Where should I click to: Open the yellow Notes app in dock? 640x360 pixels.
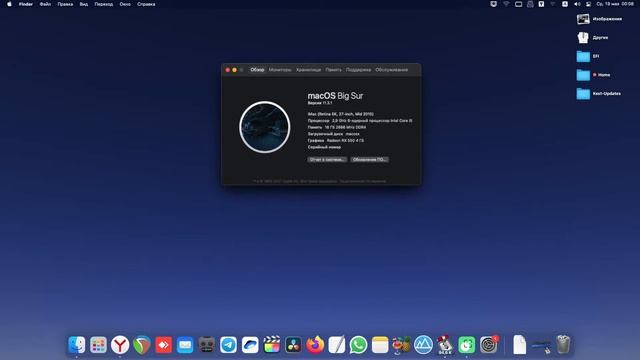tap(380, 345)
